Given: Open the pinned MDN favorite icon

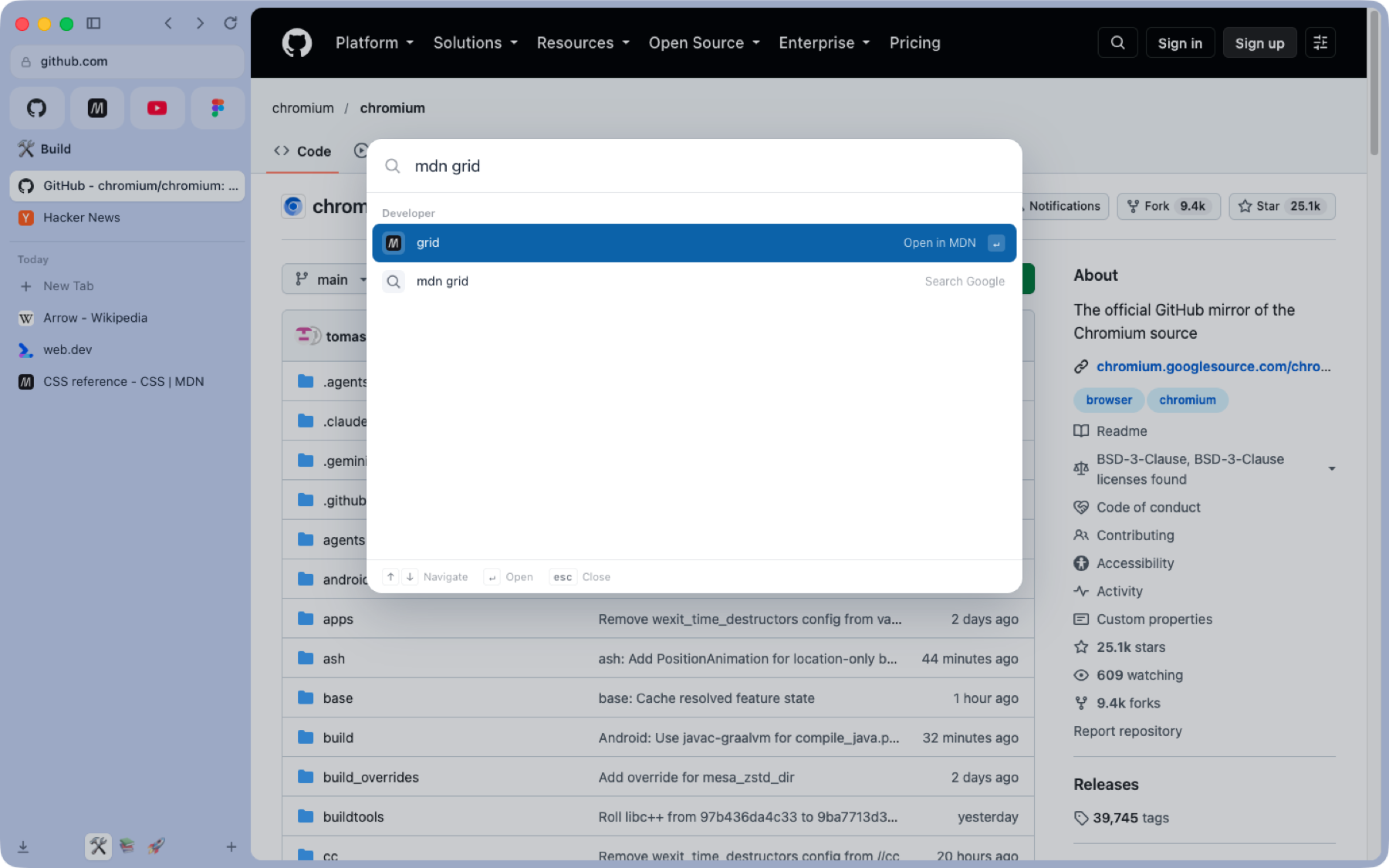Looking at the screenshot, I should (97, 108).
